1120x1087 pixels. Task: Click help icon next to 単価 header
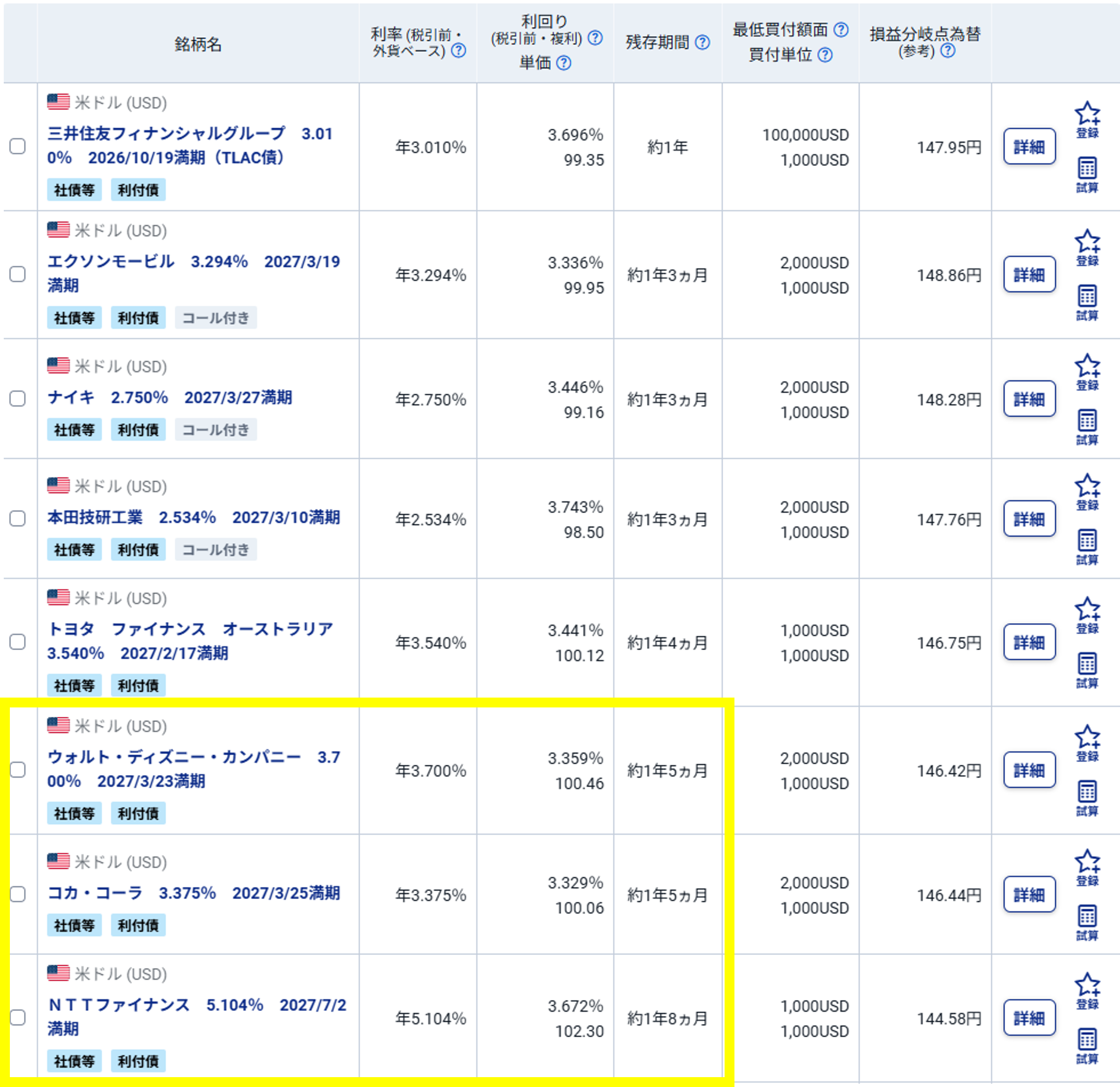click(x=564, y=63)
